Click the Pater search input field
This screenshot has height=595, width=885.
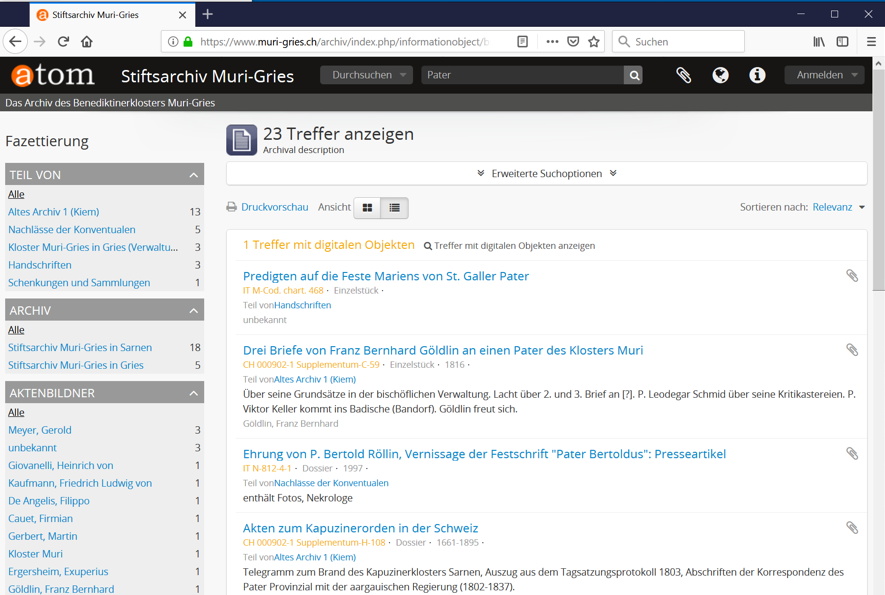(520, 75)
